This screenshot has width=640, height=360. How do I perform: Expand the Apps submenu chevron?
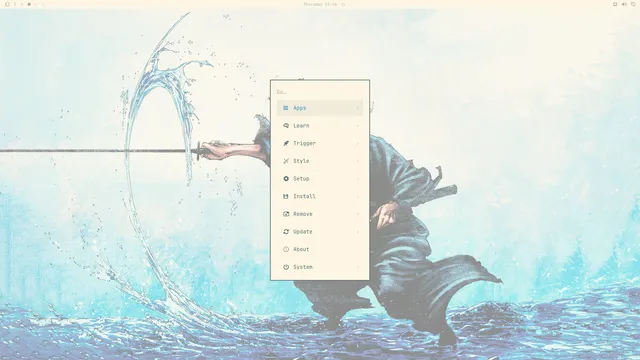[358, 108]
